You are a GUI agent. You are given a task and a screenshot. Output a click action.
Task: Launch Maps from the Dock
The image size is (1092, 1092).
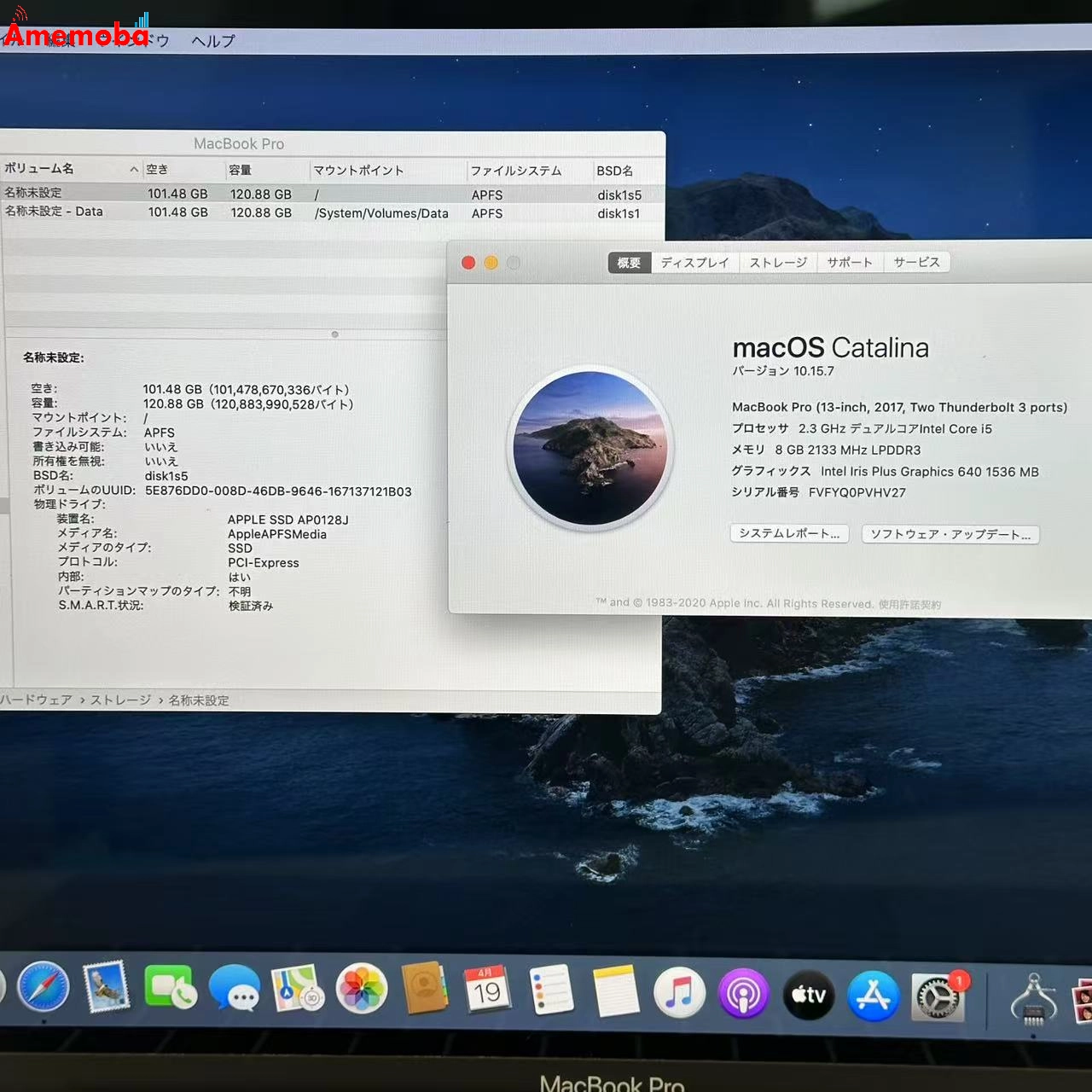pos(297,990)
